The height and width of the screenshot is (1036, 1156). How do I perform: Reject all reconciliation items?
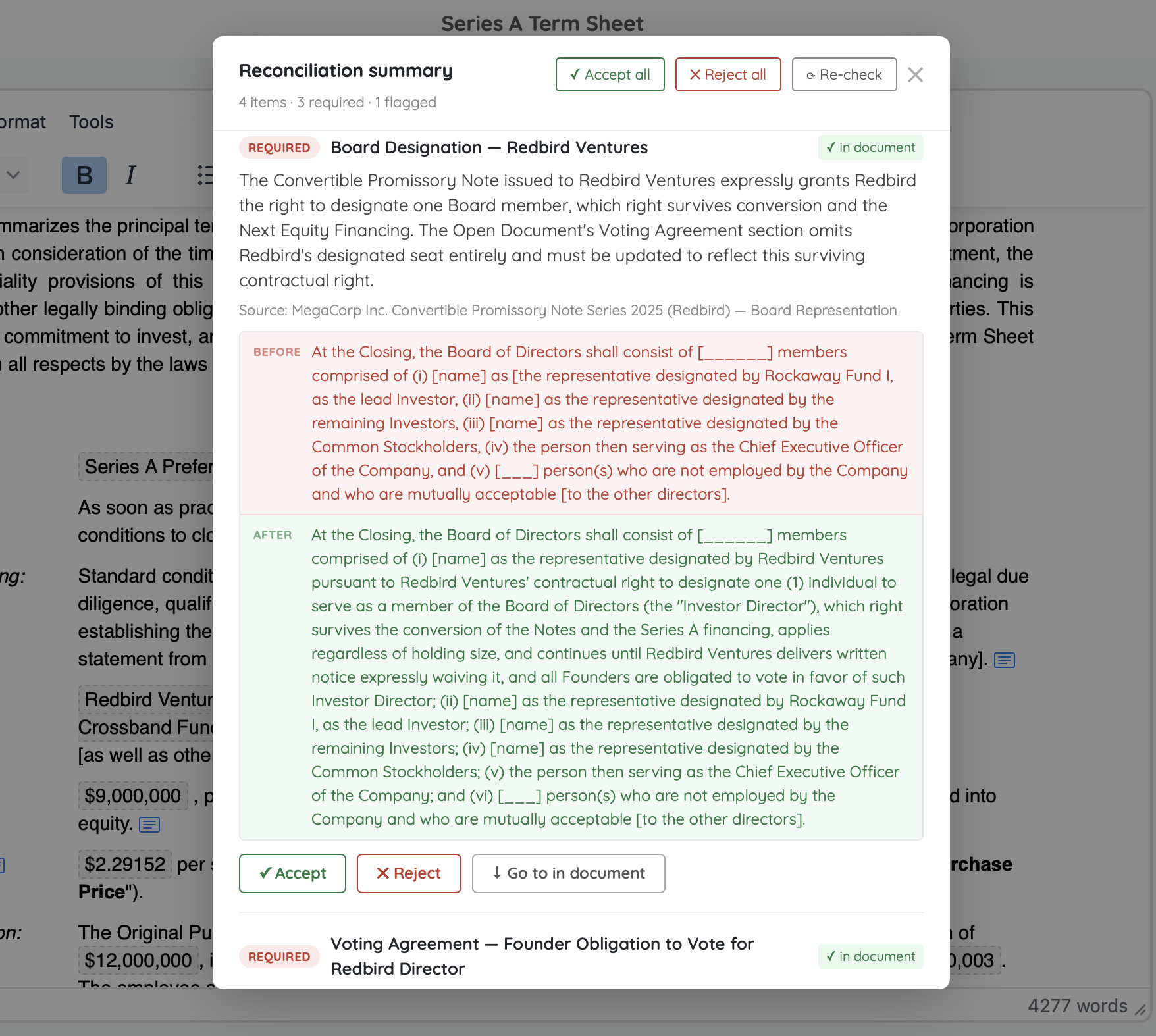point(728,74)
